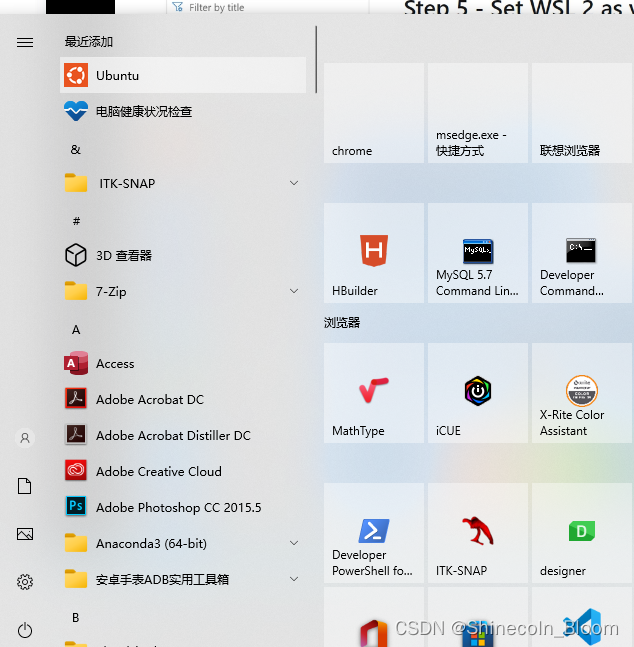Open the Start menu hamburger icon
The image size is (634, 647).
coord(25,42)
